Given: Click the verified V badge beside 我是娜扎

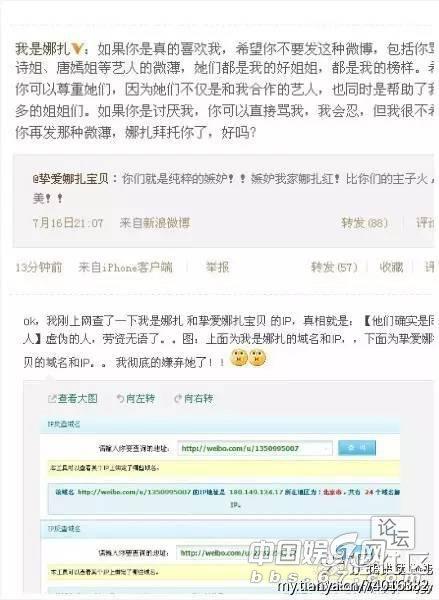Looking at the screenshot, I should coord(77,49).
